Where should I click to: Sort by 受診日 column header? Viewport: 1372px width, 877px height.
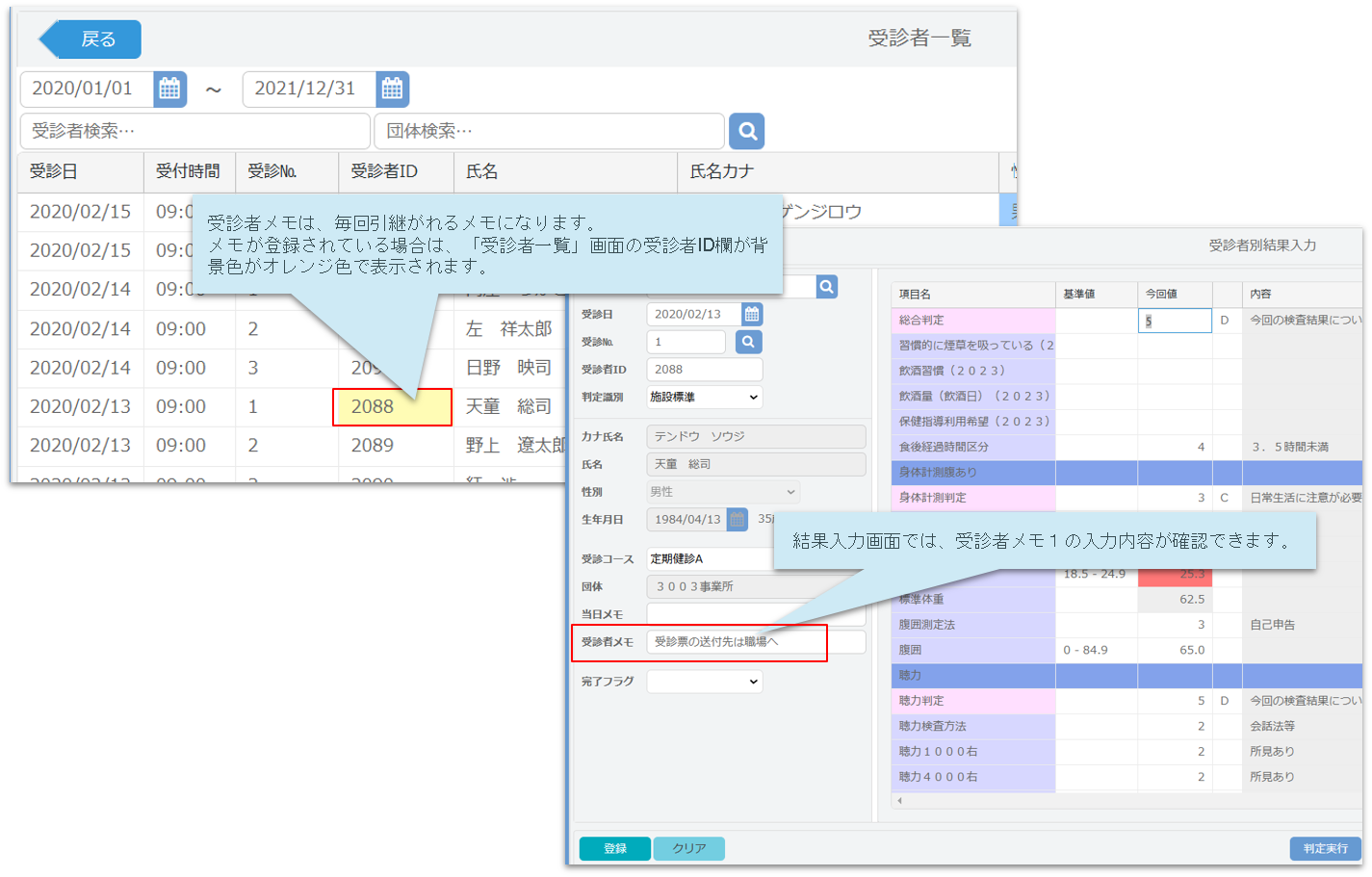(x=81, y=171)
